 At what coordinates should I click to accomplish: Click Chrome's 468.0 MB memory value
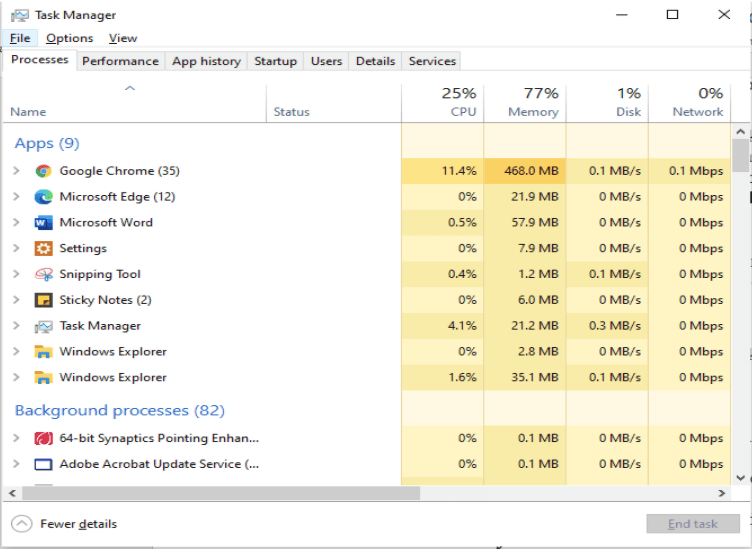531,171
